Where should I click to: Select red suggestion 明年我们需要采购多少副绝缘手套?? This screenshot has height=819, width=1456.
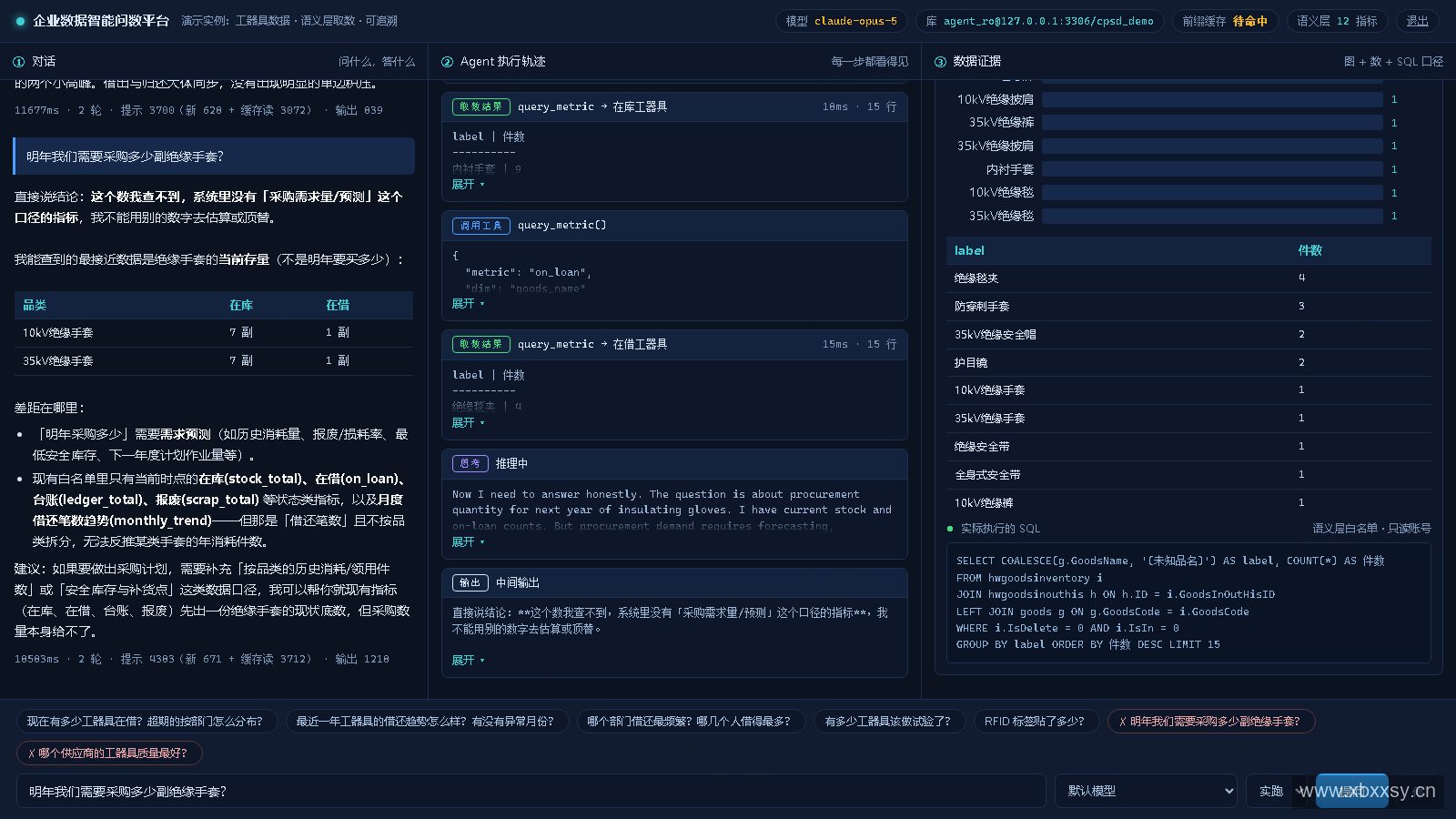tap(1210, 722)
